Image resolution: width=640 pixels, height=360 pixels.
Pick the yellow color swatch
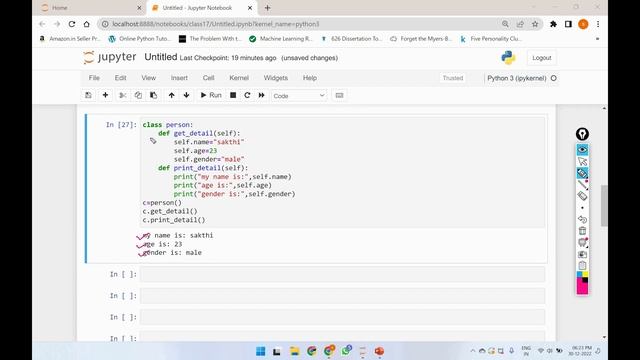[585, 274]
